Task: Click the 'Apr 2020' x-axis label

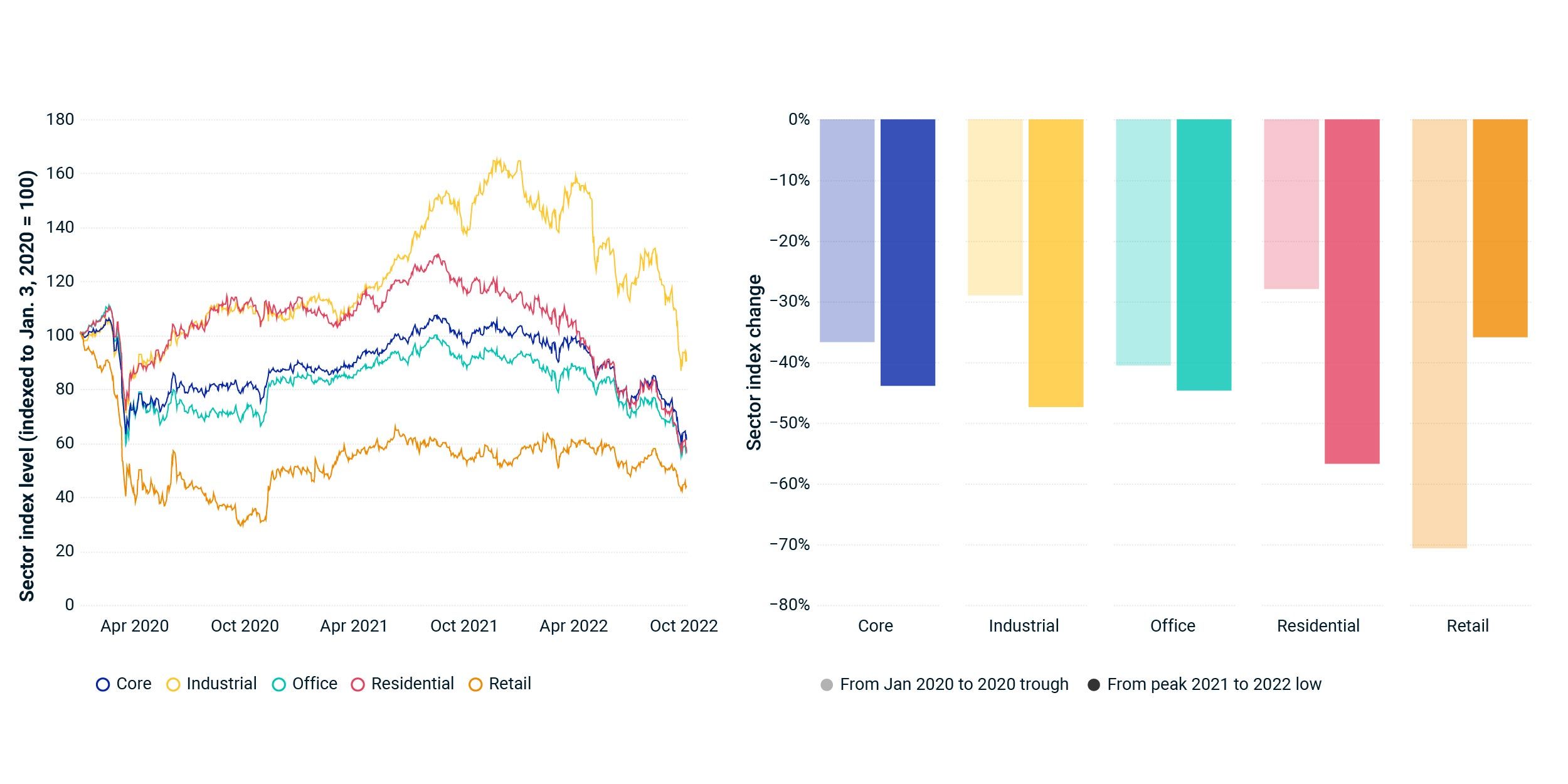Action: [x=134, y=626]
